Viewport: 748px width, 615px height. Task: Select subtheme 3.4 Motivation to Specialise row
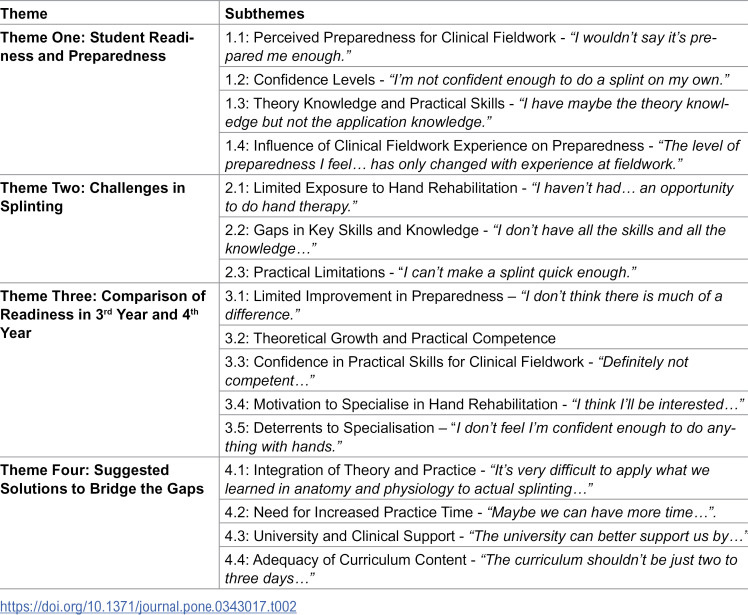coord(484,404)
